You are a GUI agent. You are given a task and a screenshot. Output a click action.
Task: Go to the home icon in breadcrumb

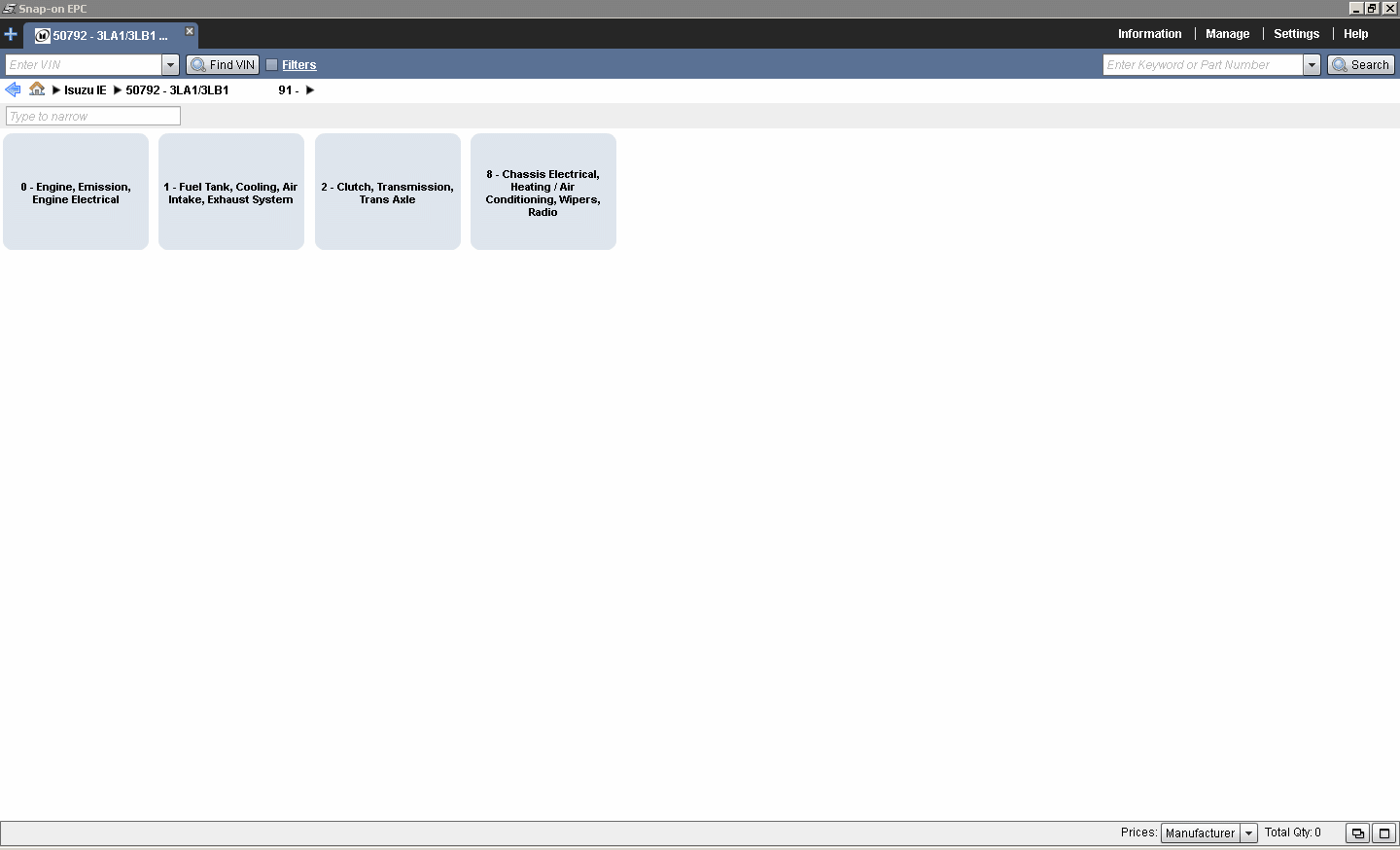pos(37,89)
